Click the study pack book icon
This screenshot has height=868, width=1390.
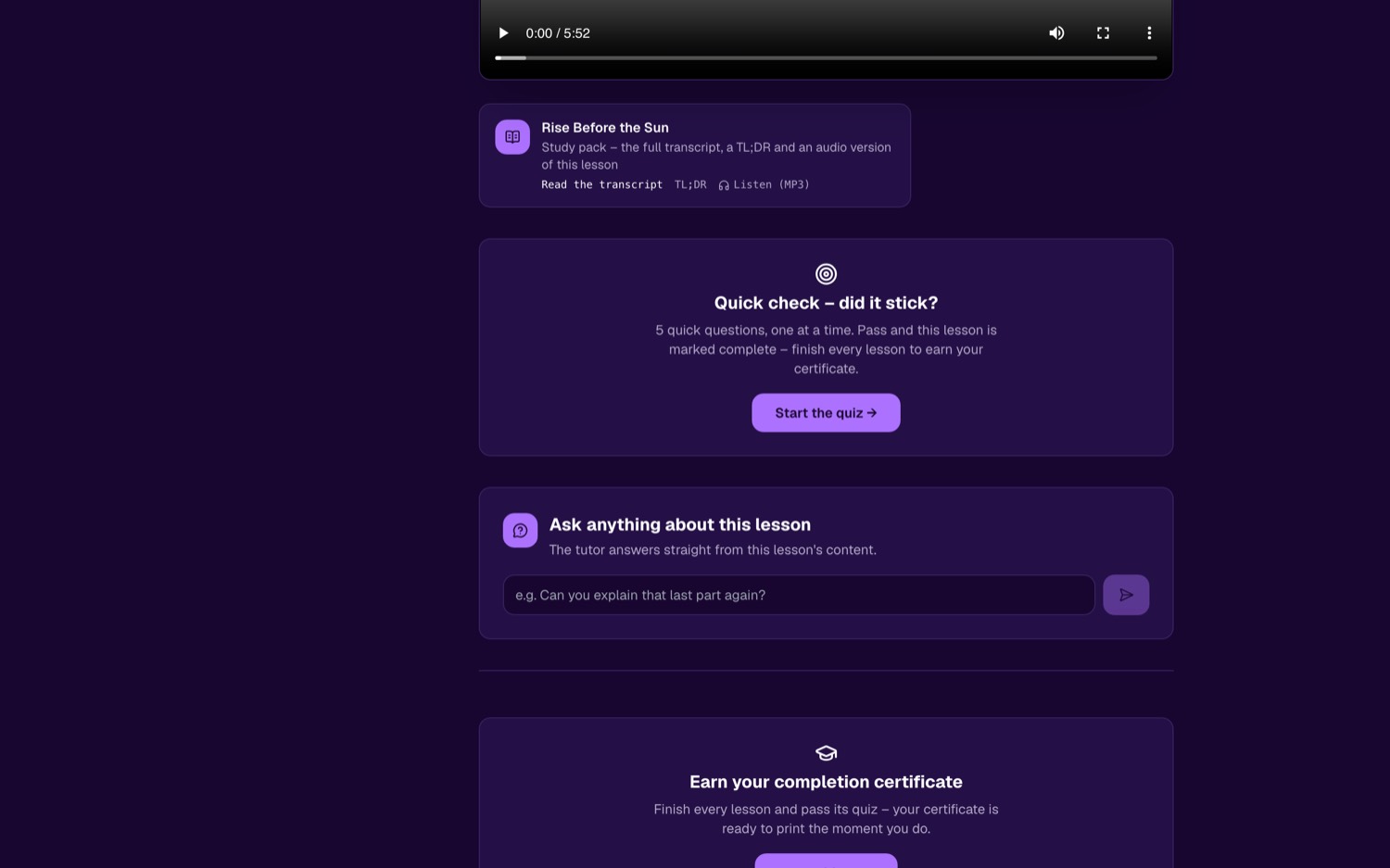(x=512, y=137)
